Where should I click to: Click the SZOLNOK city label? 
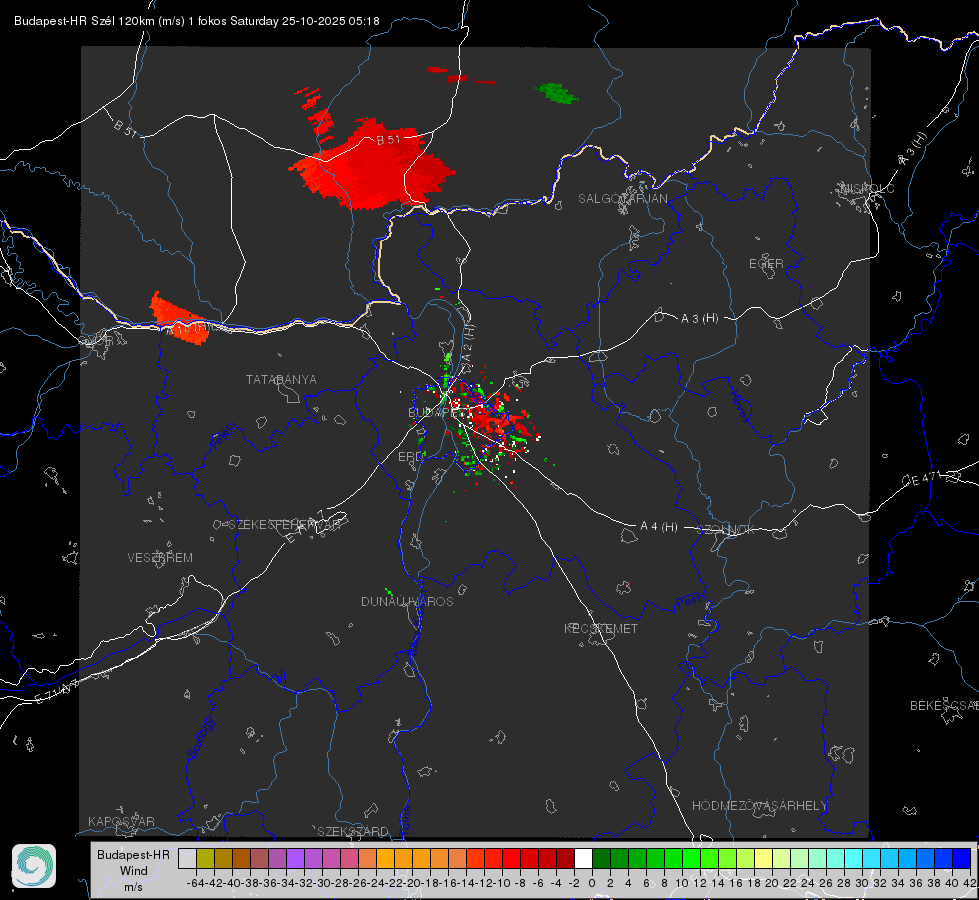point(728,530)
